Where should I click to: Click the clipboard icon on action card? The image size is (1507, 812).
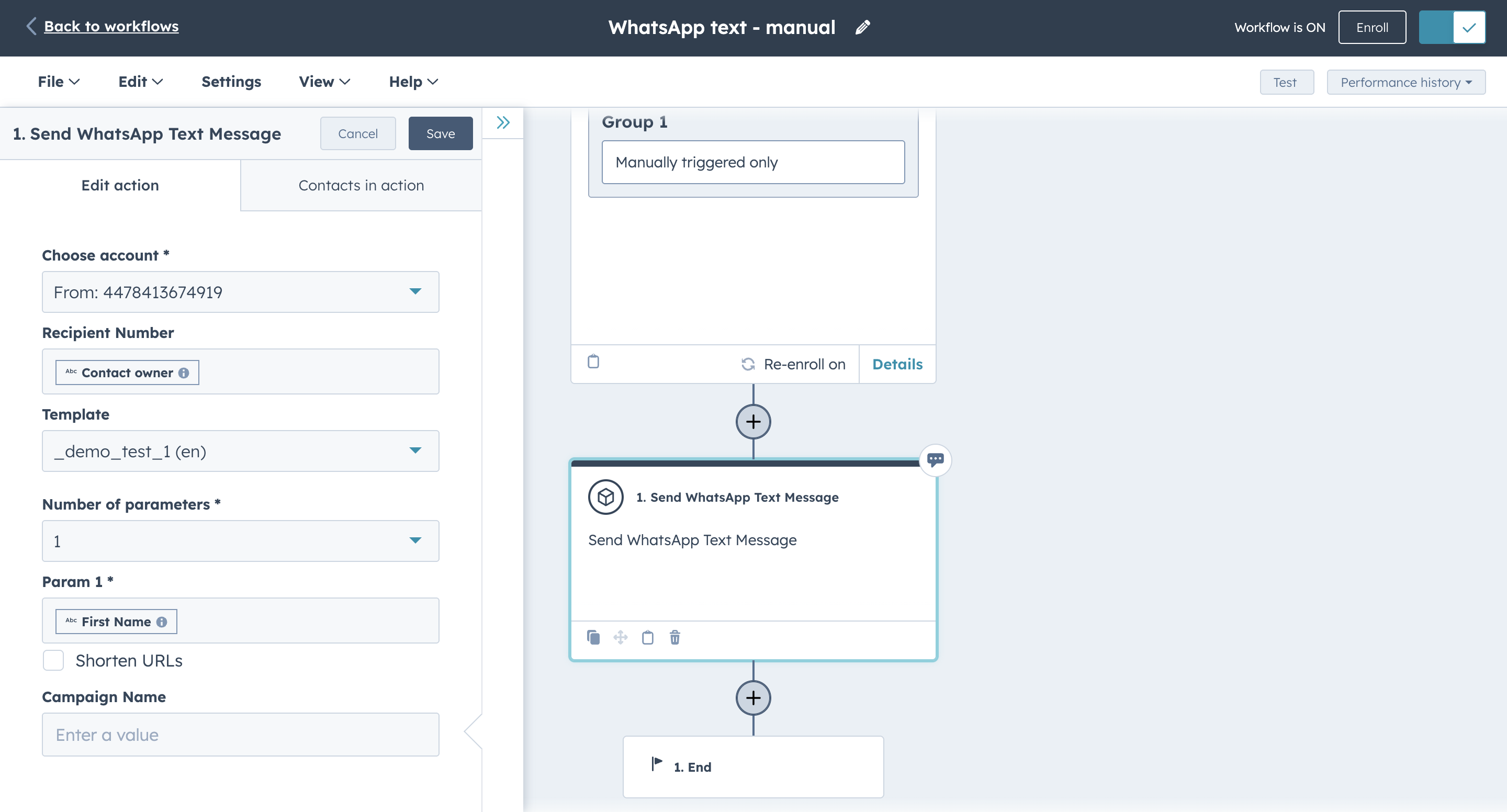pos(648,637)
